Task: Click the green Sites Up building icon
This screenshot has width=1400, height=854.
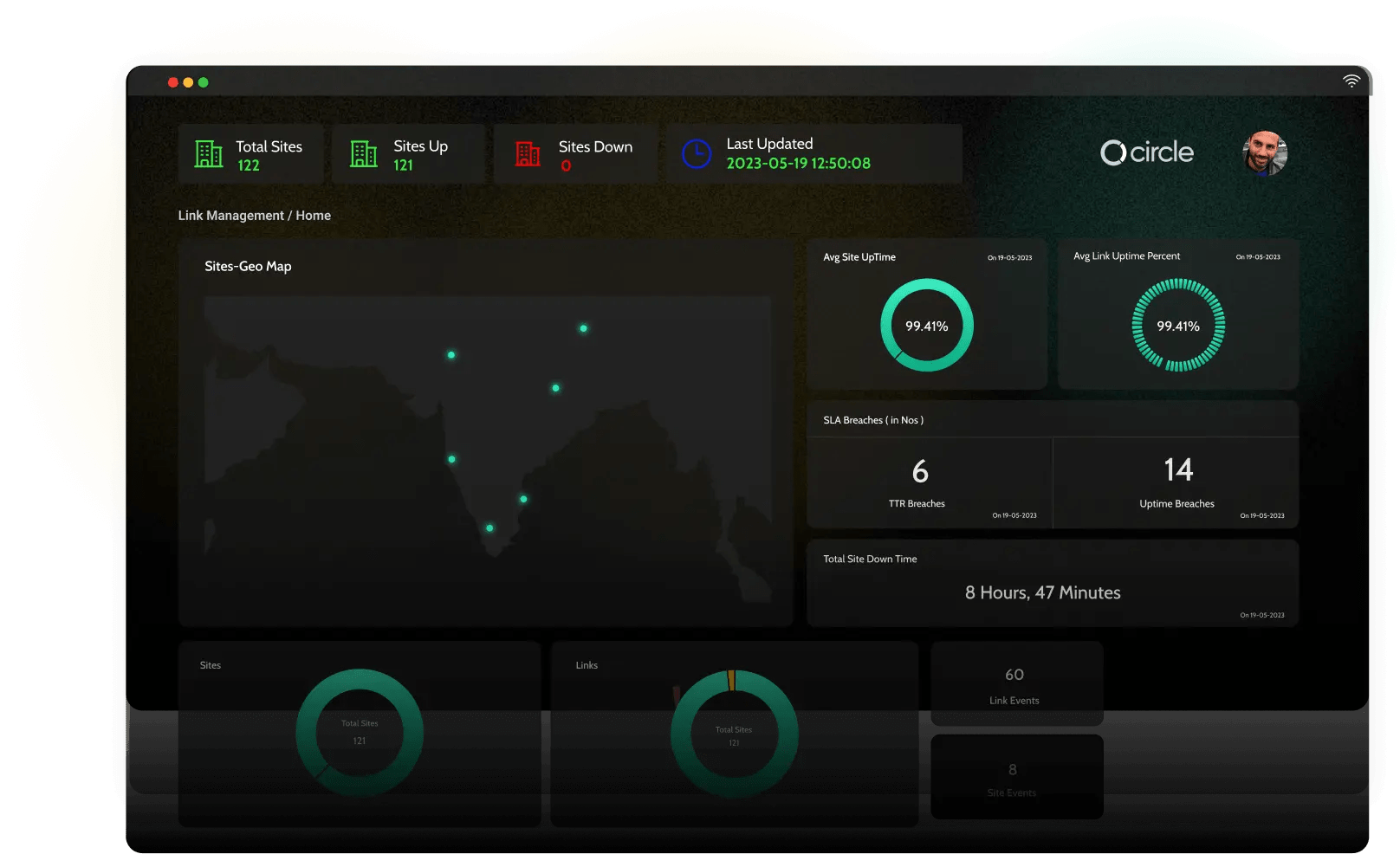Action: point(364,154)
